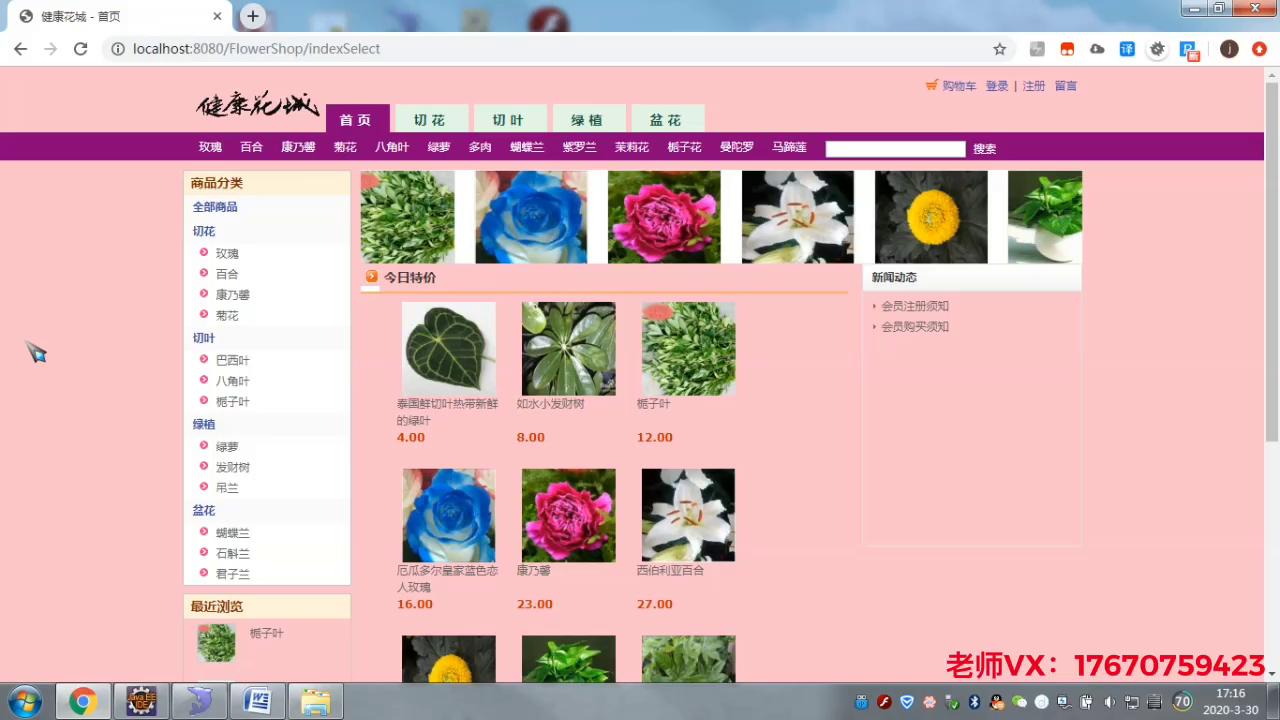This screenshot has width=1280, height=720.
Task: Click the site search input field
Action: pos(895,149)
